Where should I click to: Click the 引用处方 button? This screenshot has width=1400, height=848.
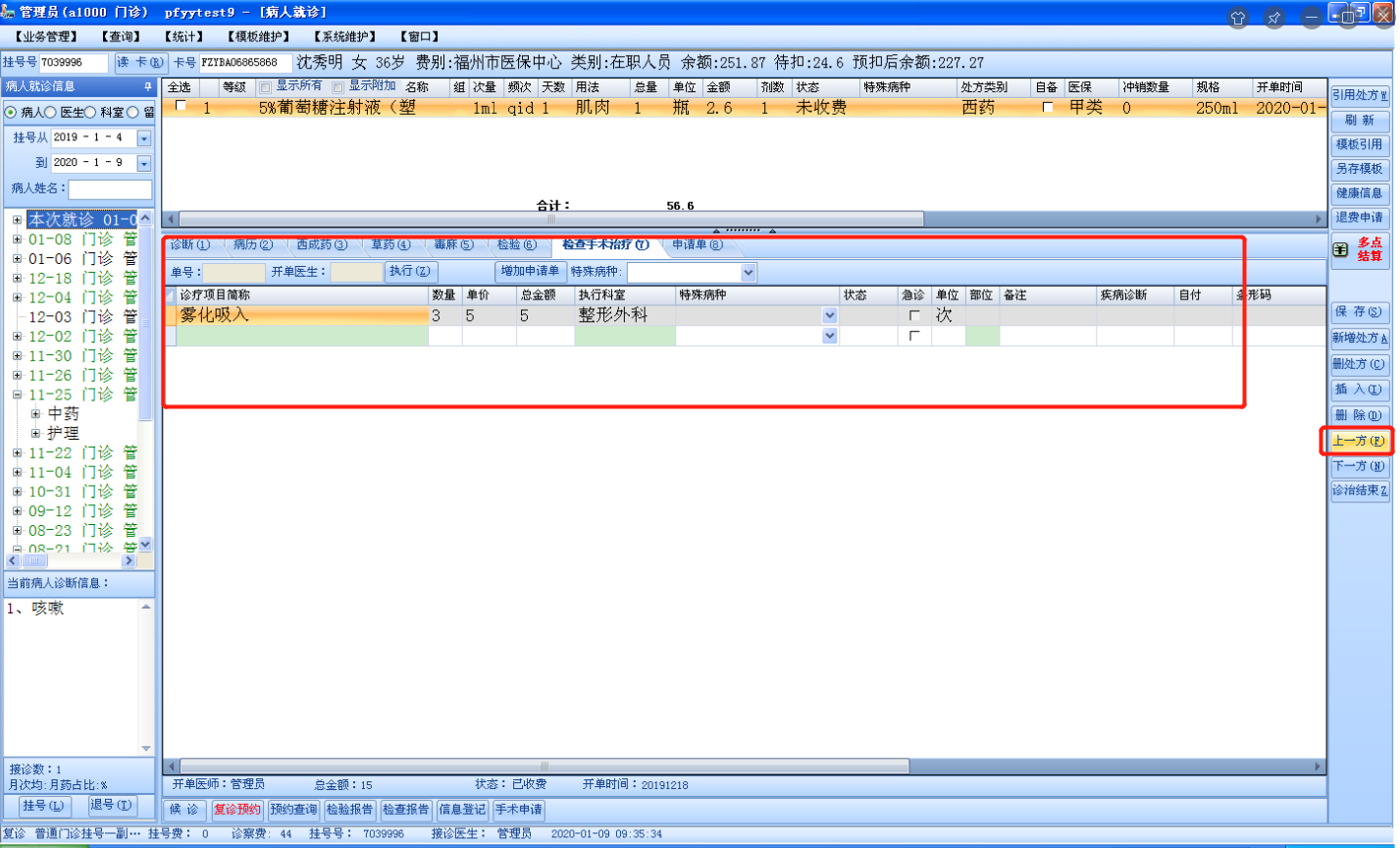(x=1360, y=96)
